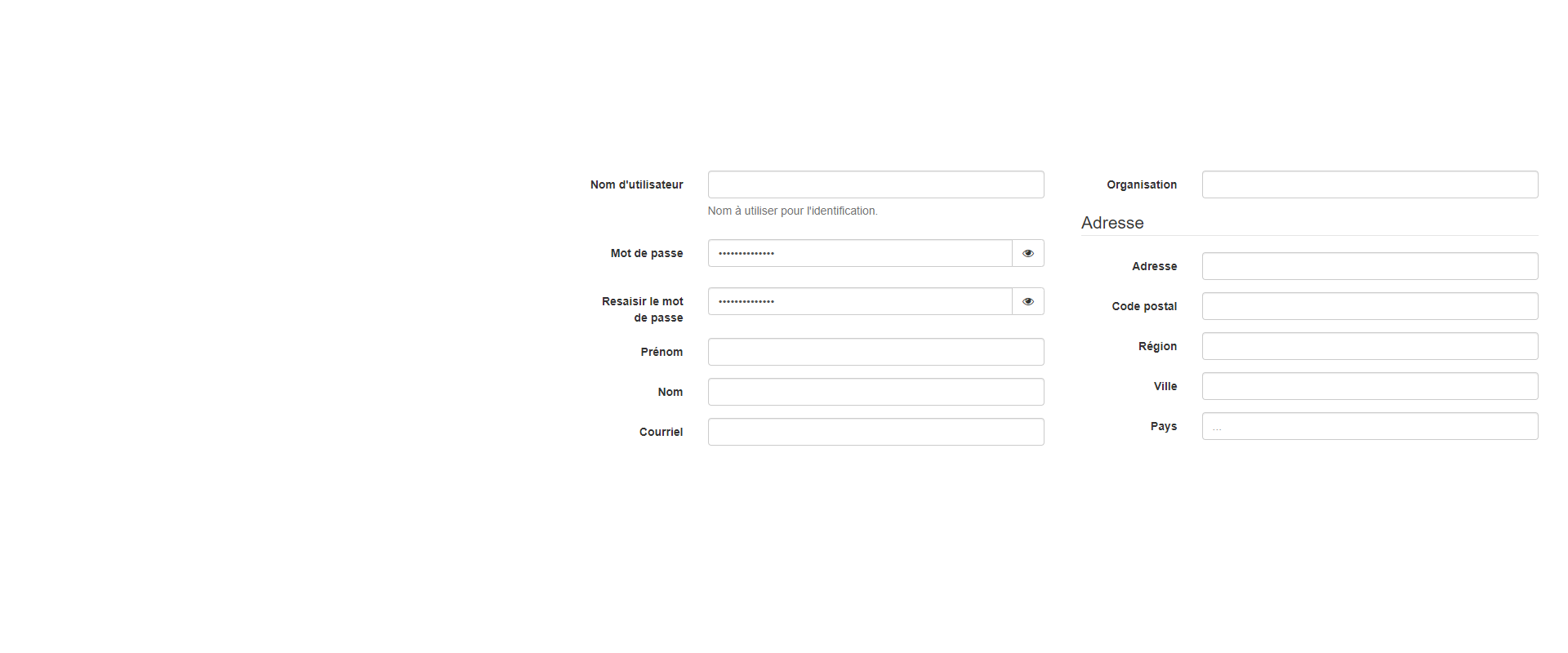Click the Code postal input field
1568x653 pixels.
click(1370, 306)
